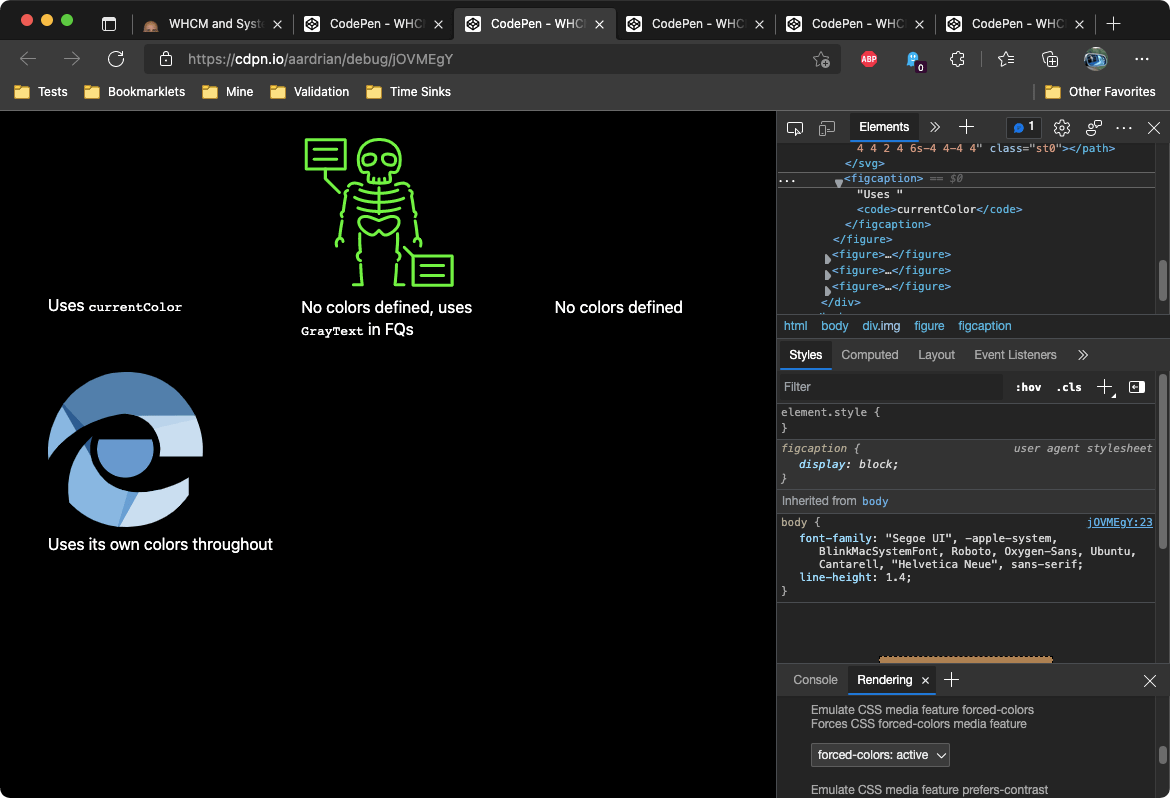Viewport: 1170px width, 798px height.
Task: Click the html breadcrumb
Action: [x=795, y=326]
